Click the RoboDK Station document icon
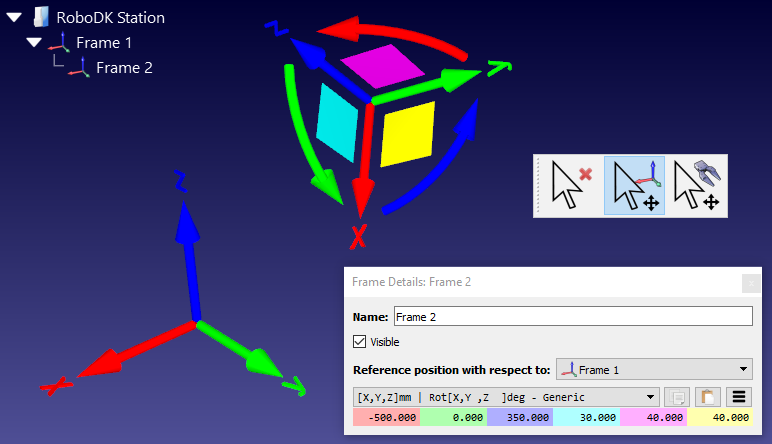This screenshot has width=772, height=444. pos(41,17)
